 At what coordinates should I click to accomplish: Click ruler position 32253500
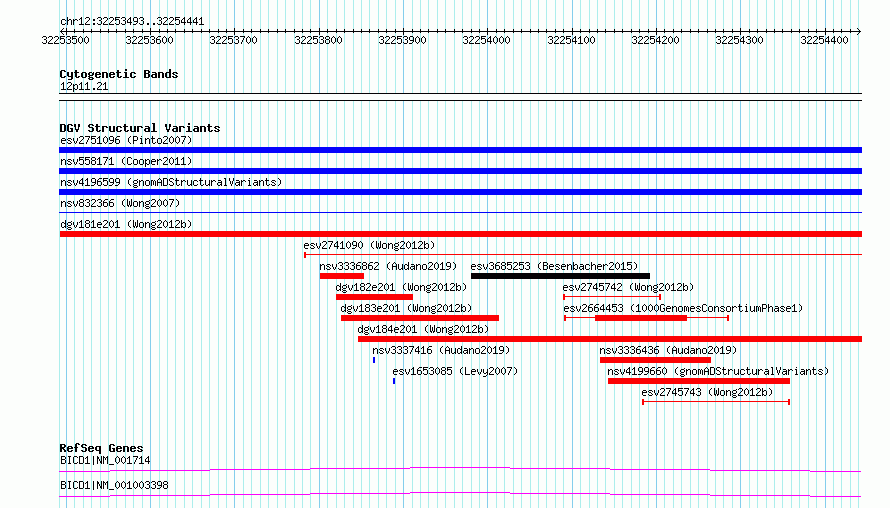[x=65, y=40]
